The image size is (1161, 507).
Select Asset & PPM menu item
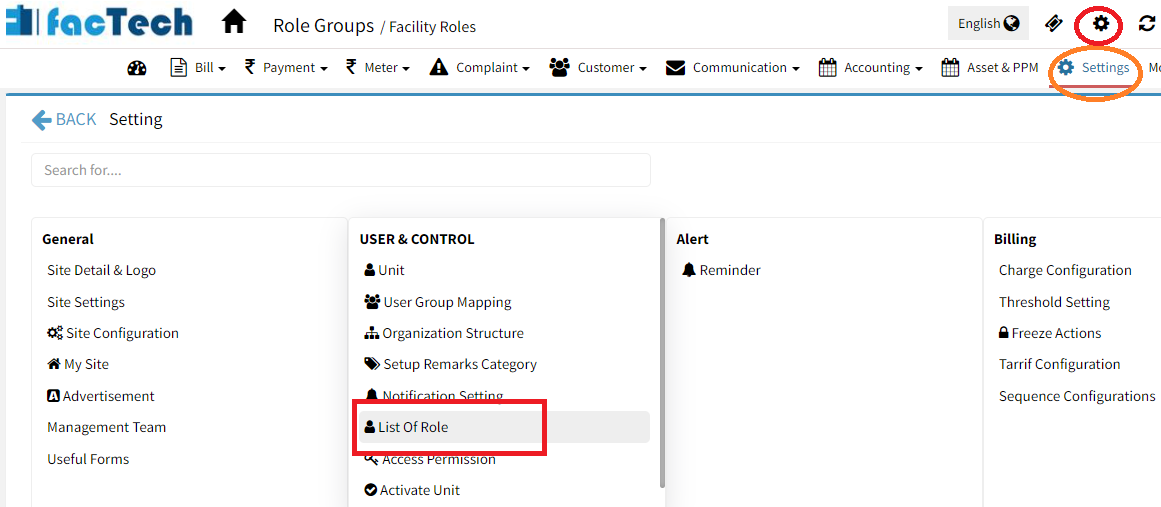[x=990, y=68]
